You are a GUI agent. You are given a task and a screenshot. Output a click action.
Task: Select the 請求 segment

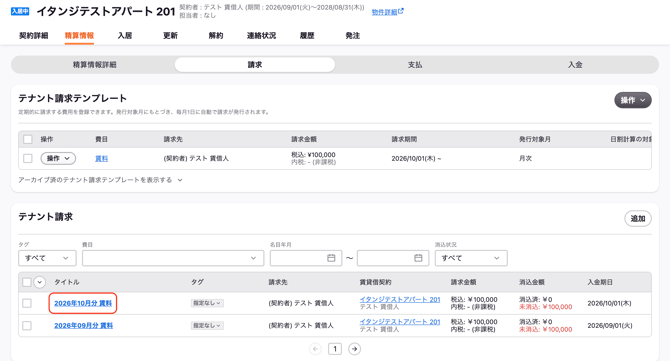point(255,65)
